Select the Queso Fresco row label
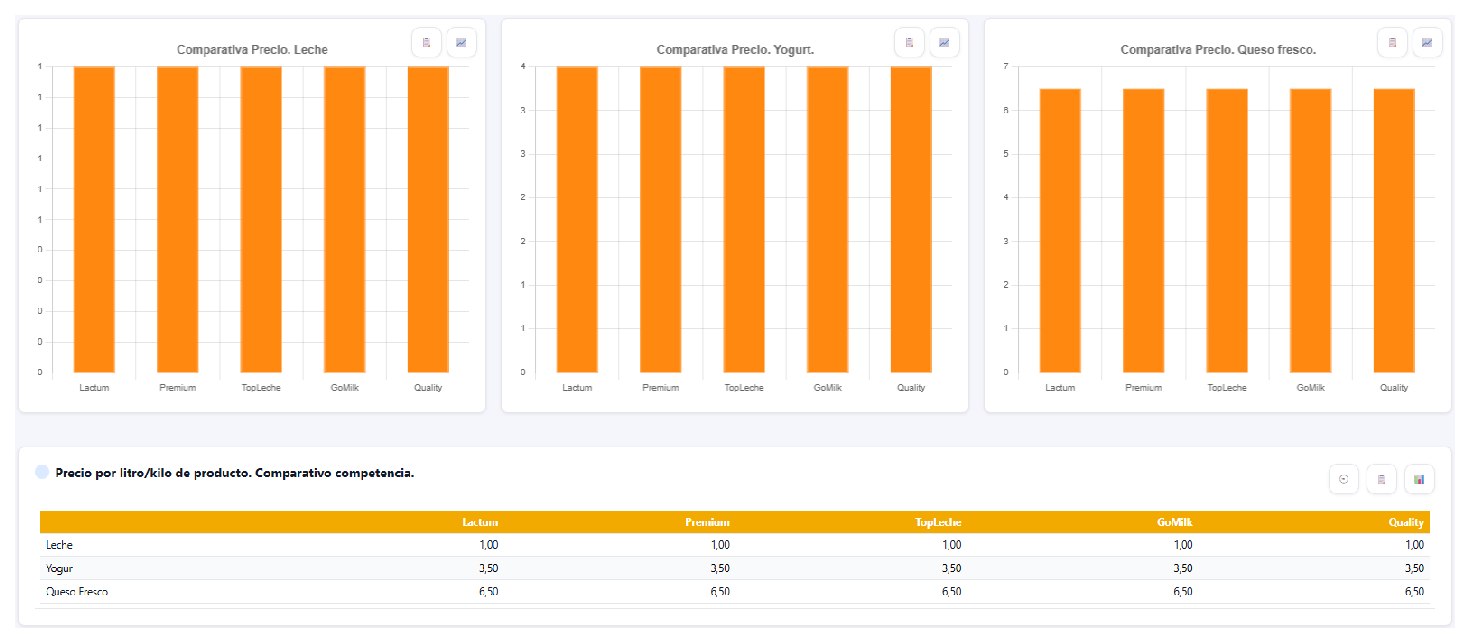Viewport: 1470px width, 643px height. tap(77, 591)
